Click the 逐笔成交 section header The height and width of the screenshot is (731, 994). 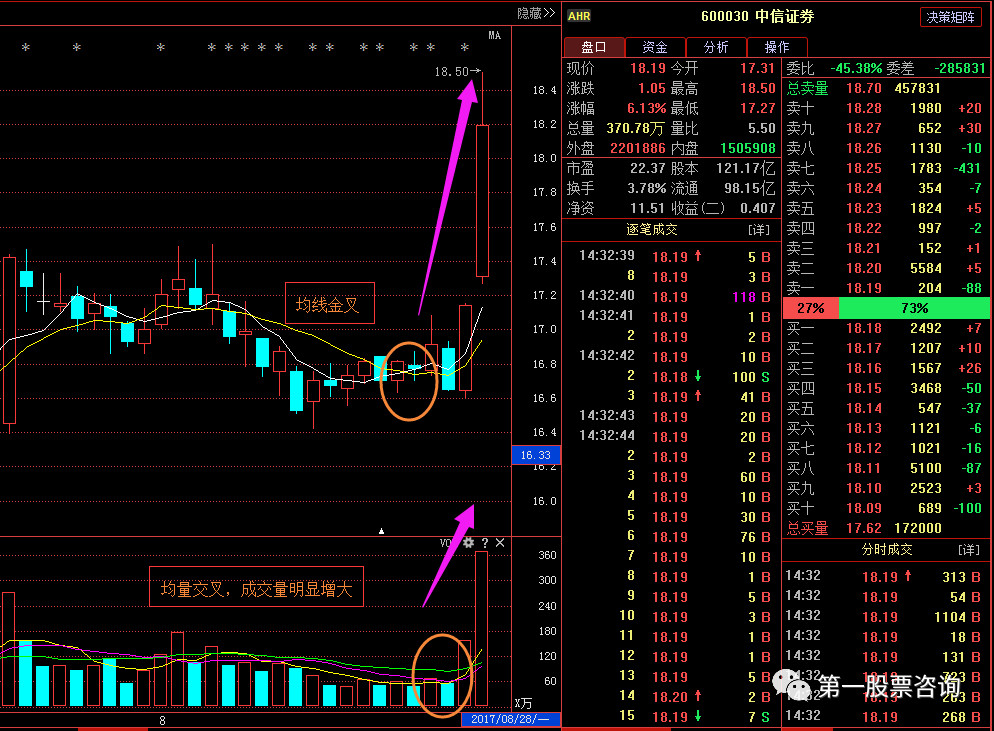(652, 230)
